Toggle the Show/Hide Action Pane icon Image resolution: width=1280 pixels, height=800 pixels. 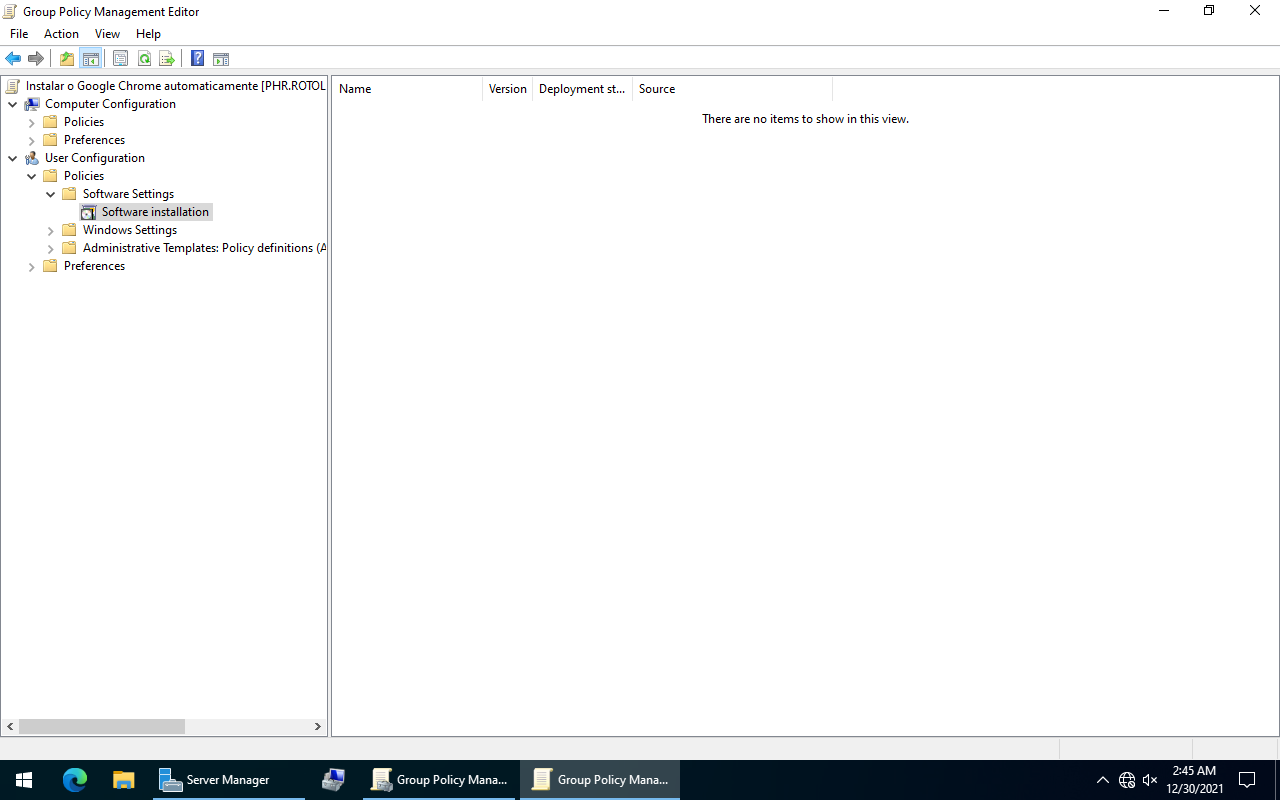pyautogui.click(x=221, y=59)
